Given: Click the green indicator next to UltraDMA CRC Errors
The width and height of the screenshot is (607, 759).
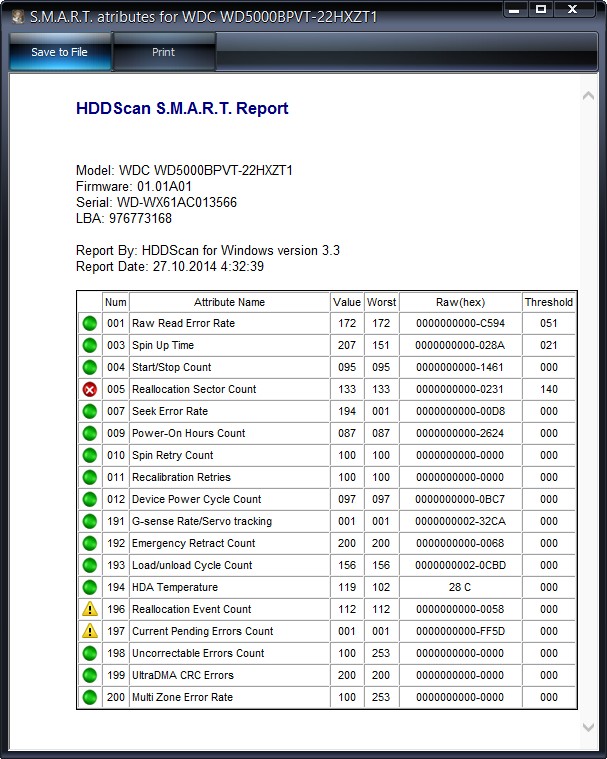Looking at the screenshot, I should [x=90, y=675].
